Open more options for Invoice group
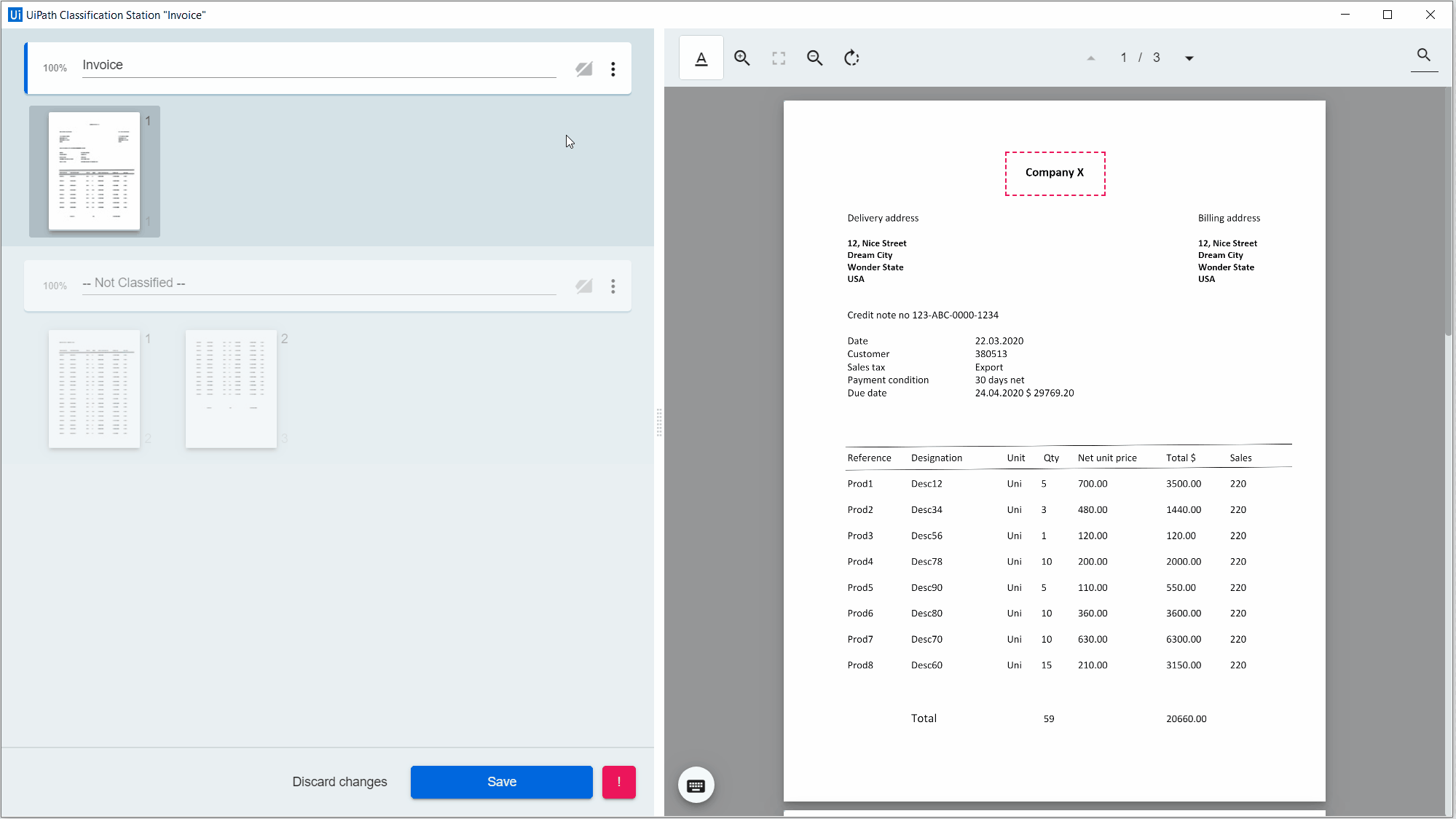 (613, 69)
